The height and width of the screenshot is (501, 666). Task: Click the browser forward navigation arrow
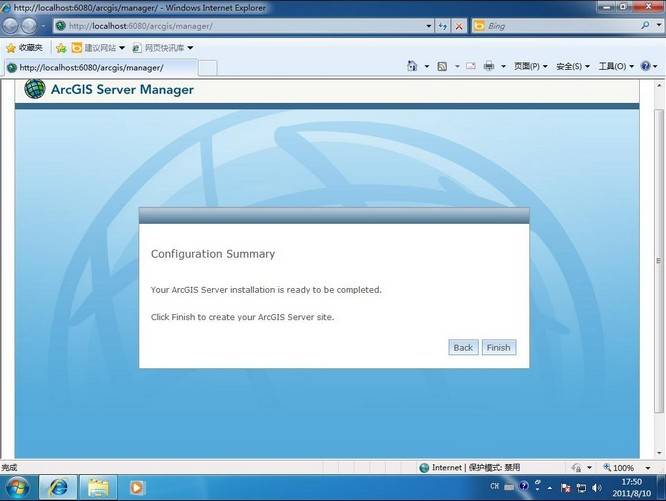29,26
